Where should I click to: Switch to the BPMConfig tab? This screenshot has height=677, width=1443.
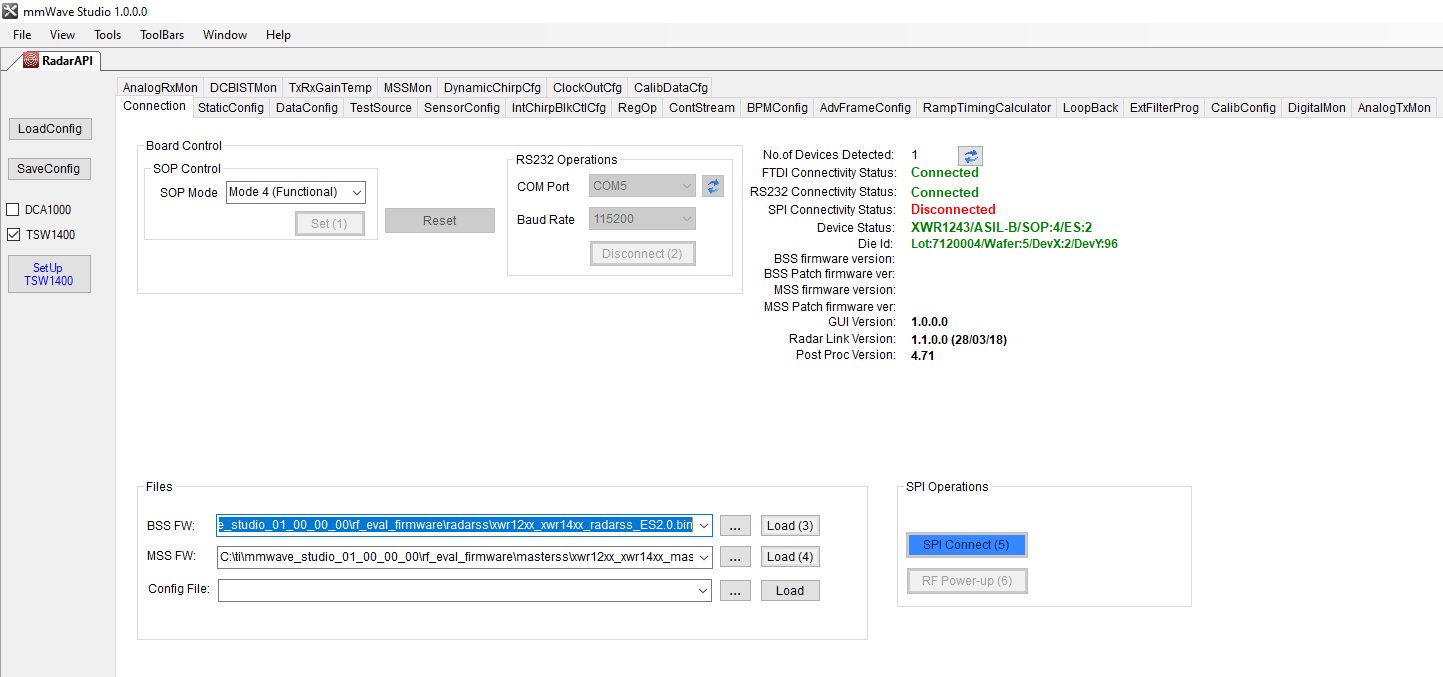[x=777, y=107]
